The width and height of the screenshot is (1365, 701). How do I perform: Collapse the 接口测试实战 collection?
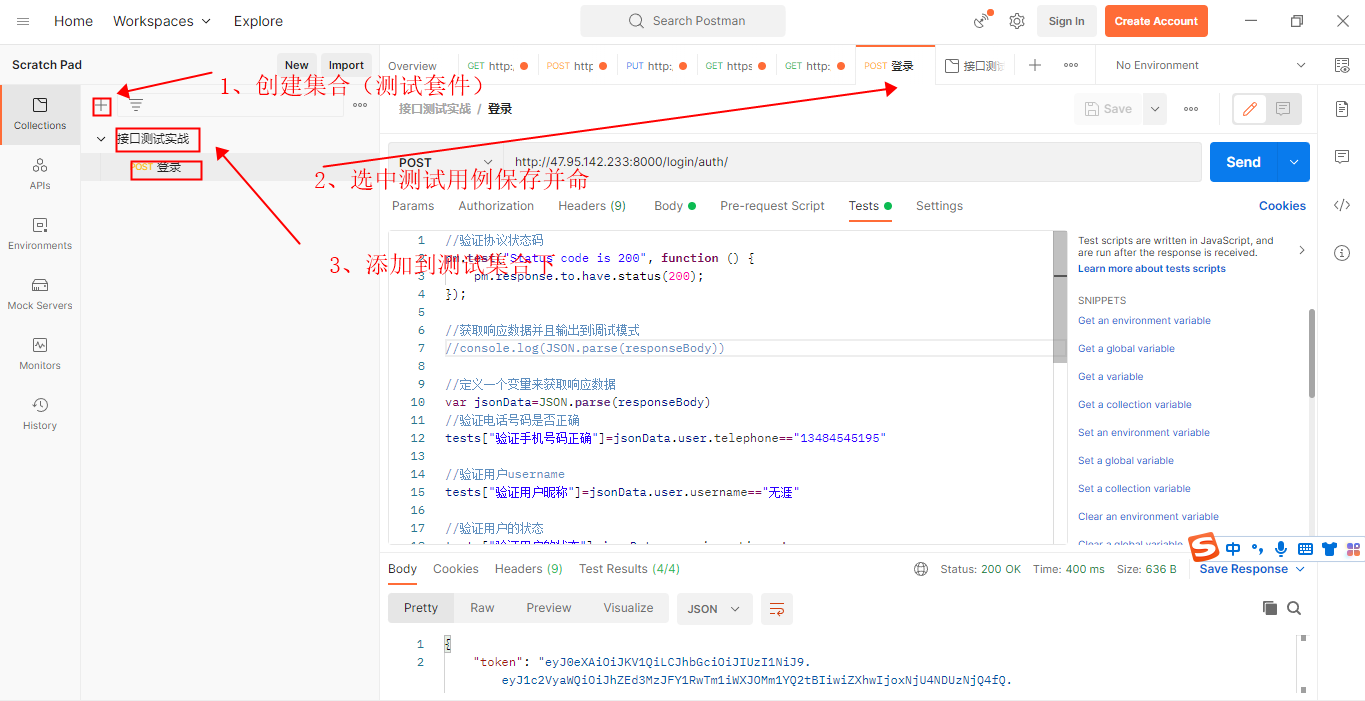[x=101, y=139]
